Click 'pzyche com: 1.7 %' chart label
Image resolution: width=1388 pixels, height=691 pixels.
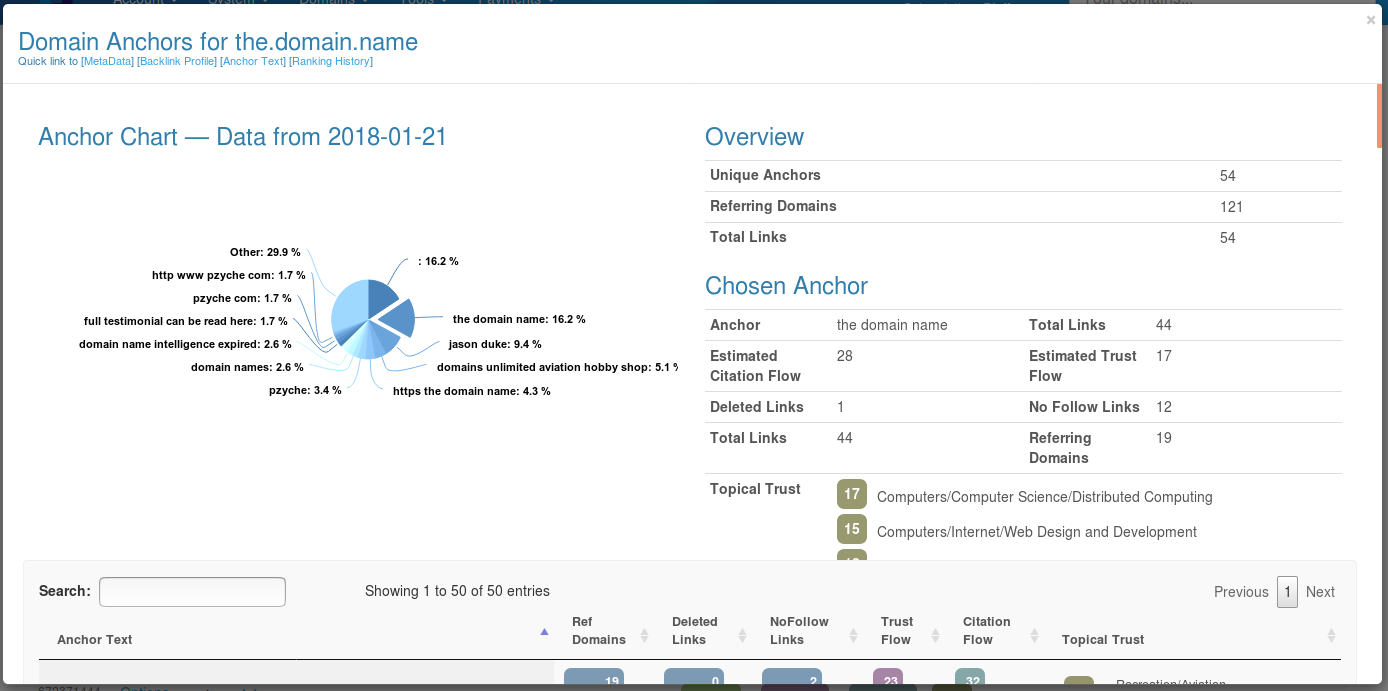coord(242,298)
